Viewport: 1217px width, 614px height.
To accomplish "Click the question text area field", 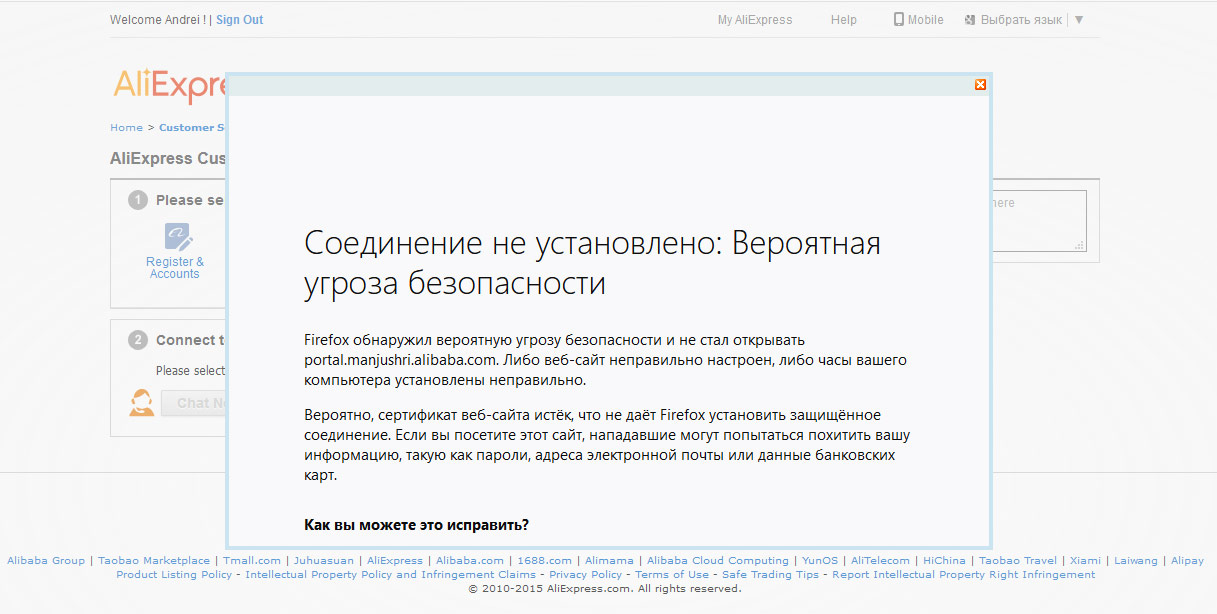I will click(x=1038, y=220).
